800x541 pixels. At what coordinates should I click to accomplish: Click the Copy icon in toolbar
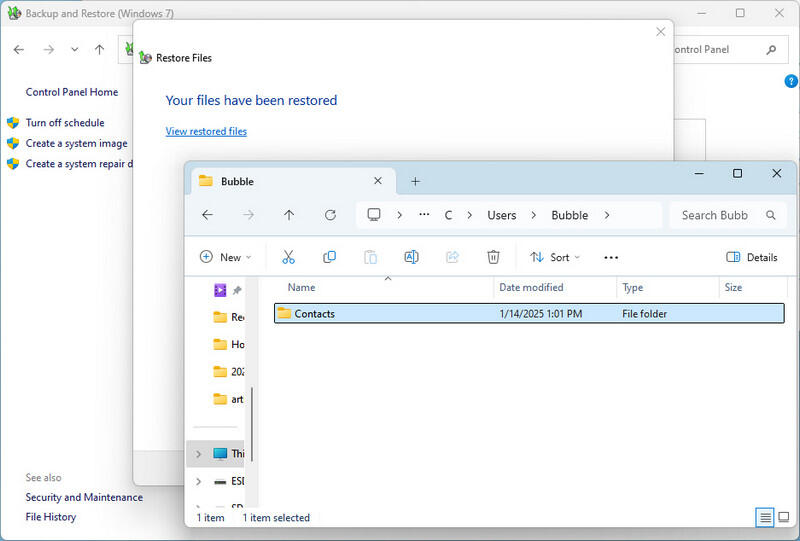pos(329,257)
